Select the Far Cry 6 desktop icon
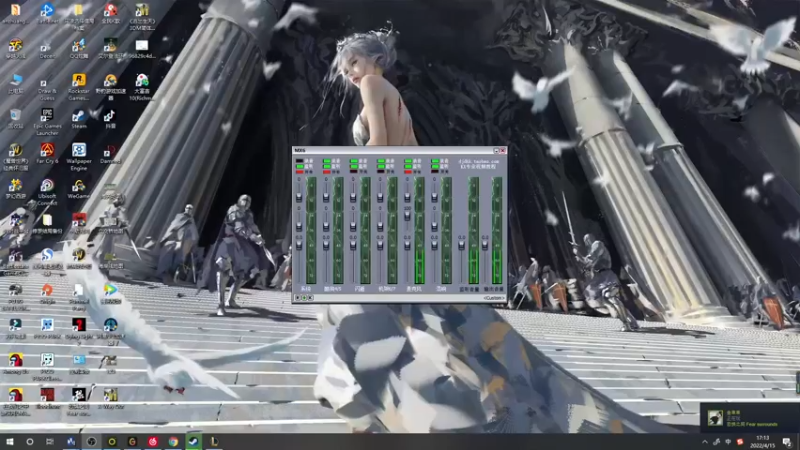The width and height of the screenshot is (800, 450). click(47, 153)
